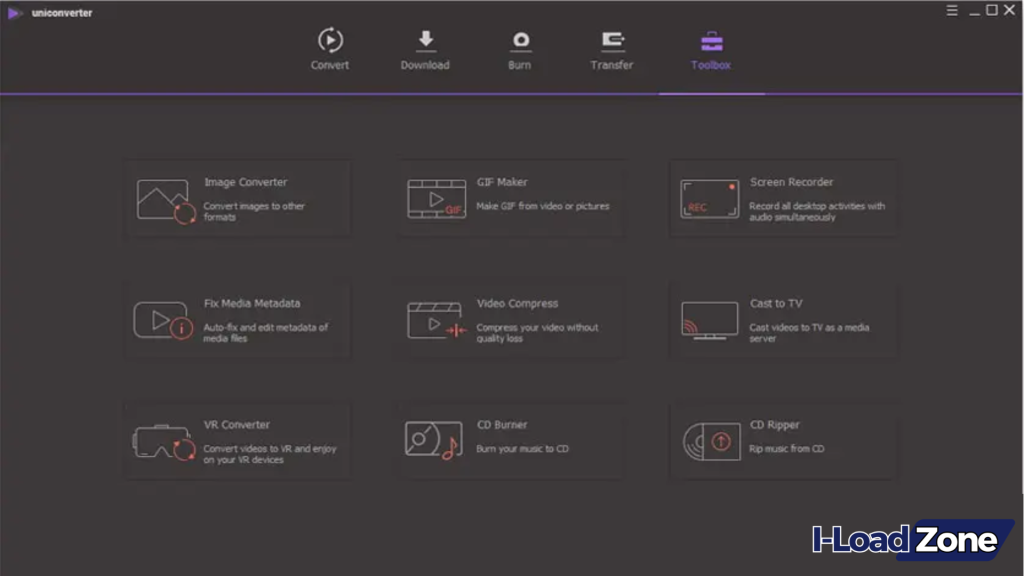
Task: Click the Image Converter picture icon
Action: click(166, 200)
